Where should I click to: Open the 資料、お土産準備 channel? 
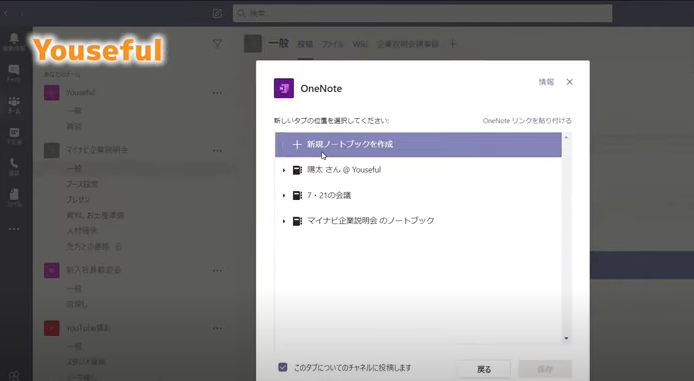click(x=95, y=215)
